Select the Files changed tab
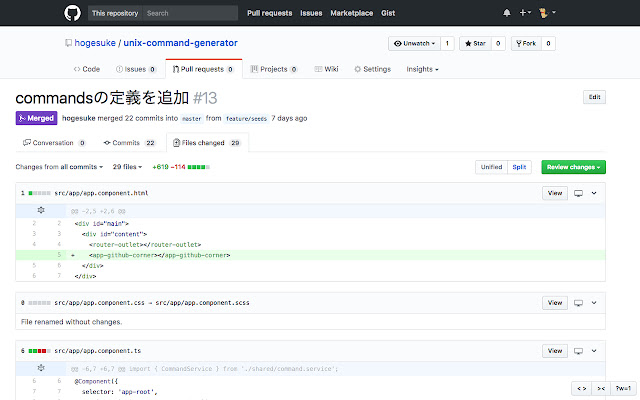This screenshot has width=640, height=400. [x=207, y=143]
